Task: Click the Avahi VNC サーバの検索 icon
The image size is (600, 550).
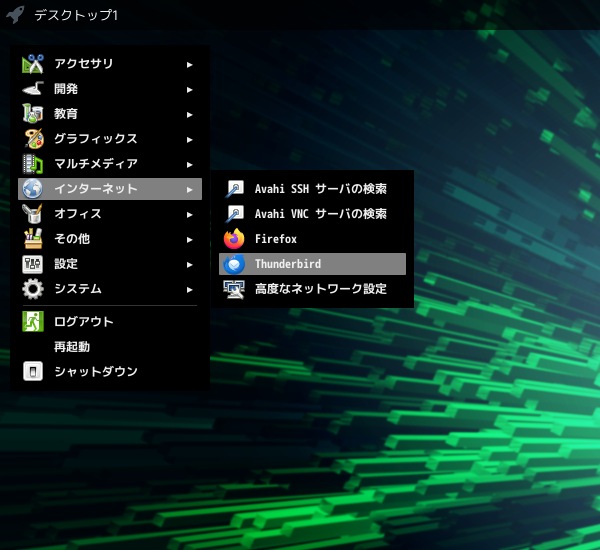Action: tap(234, 214)
